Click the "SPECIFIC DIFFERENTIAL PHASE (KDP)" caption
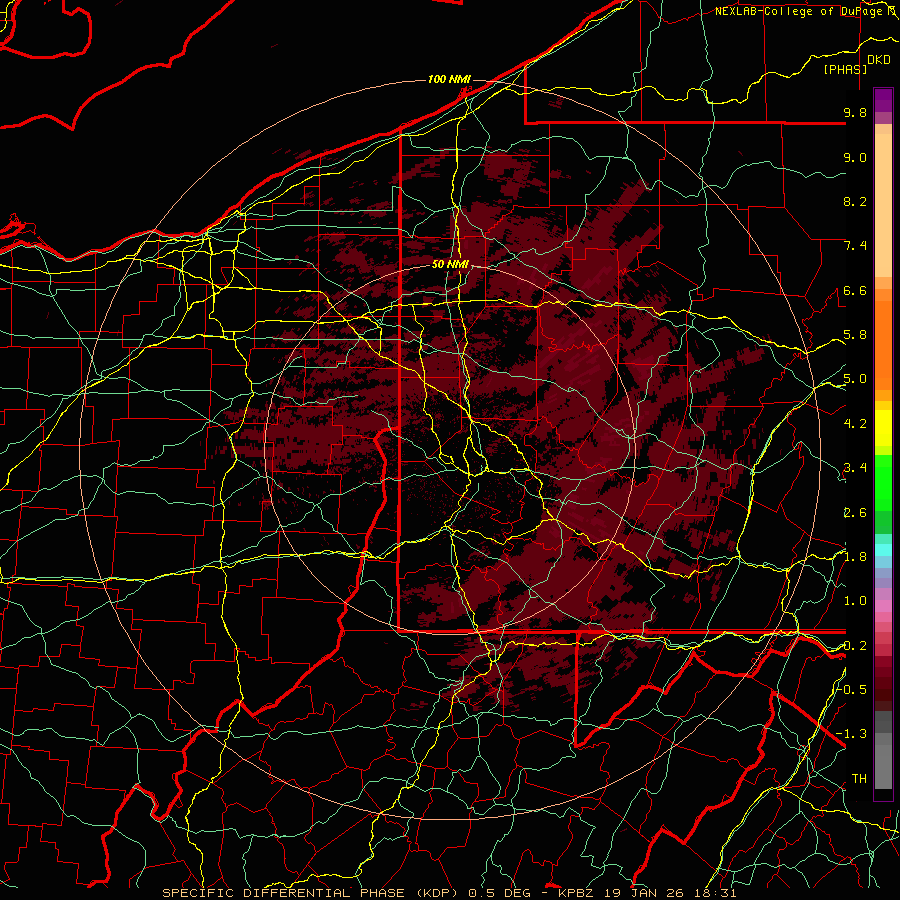900x900 pixels. [x=312, y=893]
